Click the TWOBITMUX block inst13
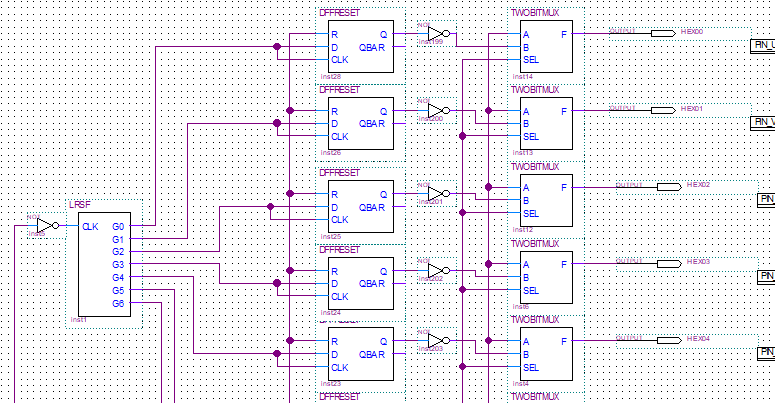Image resolution: width=775 pixels, height=403 pixels. (x=542, y=123)
